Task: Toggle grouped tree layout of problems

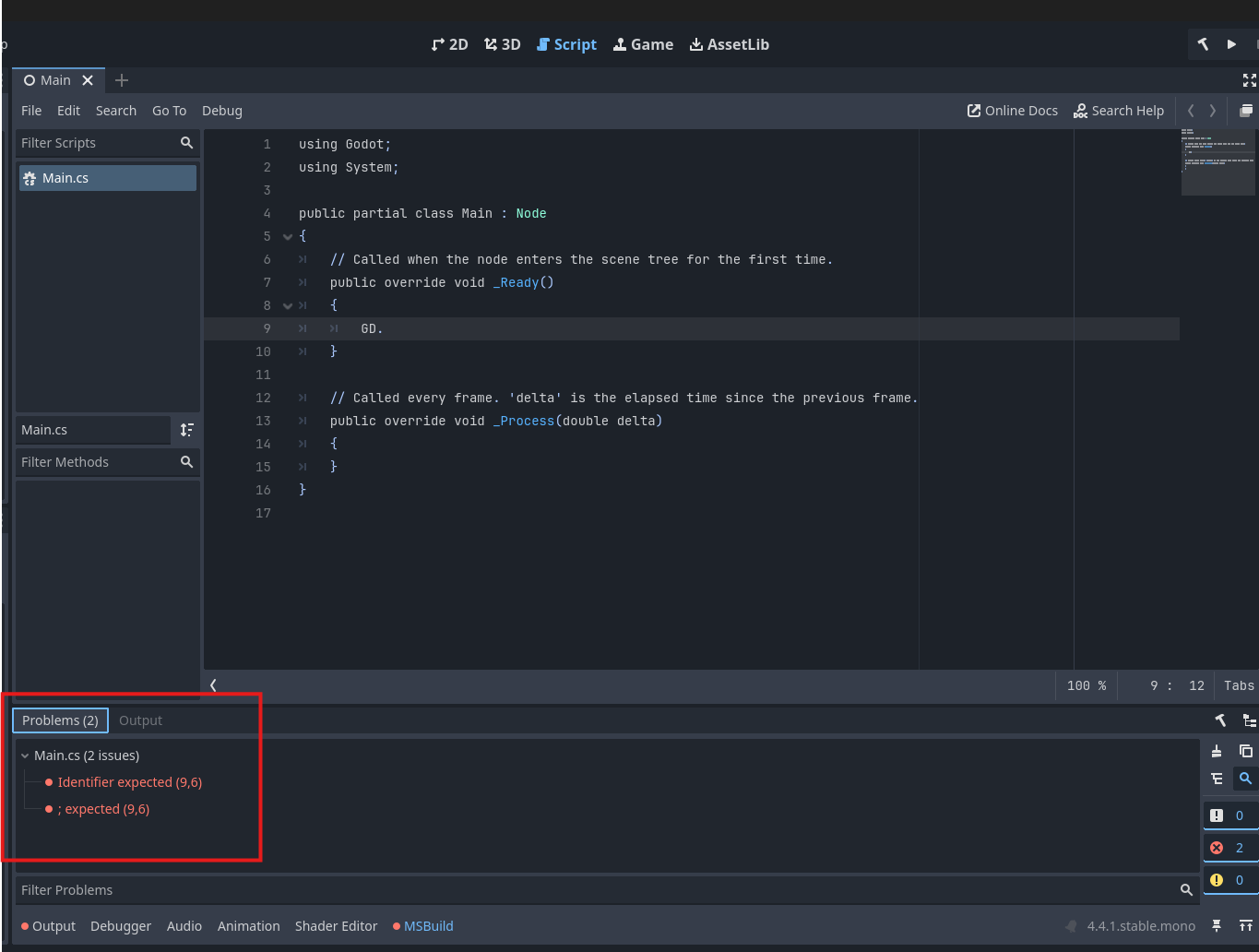Action: coord(1217,779)
